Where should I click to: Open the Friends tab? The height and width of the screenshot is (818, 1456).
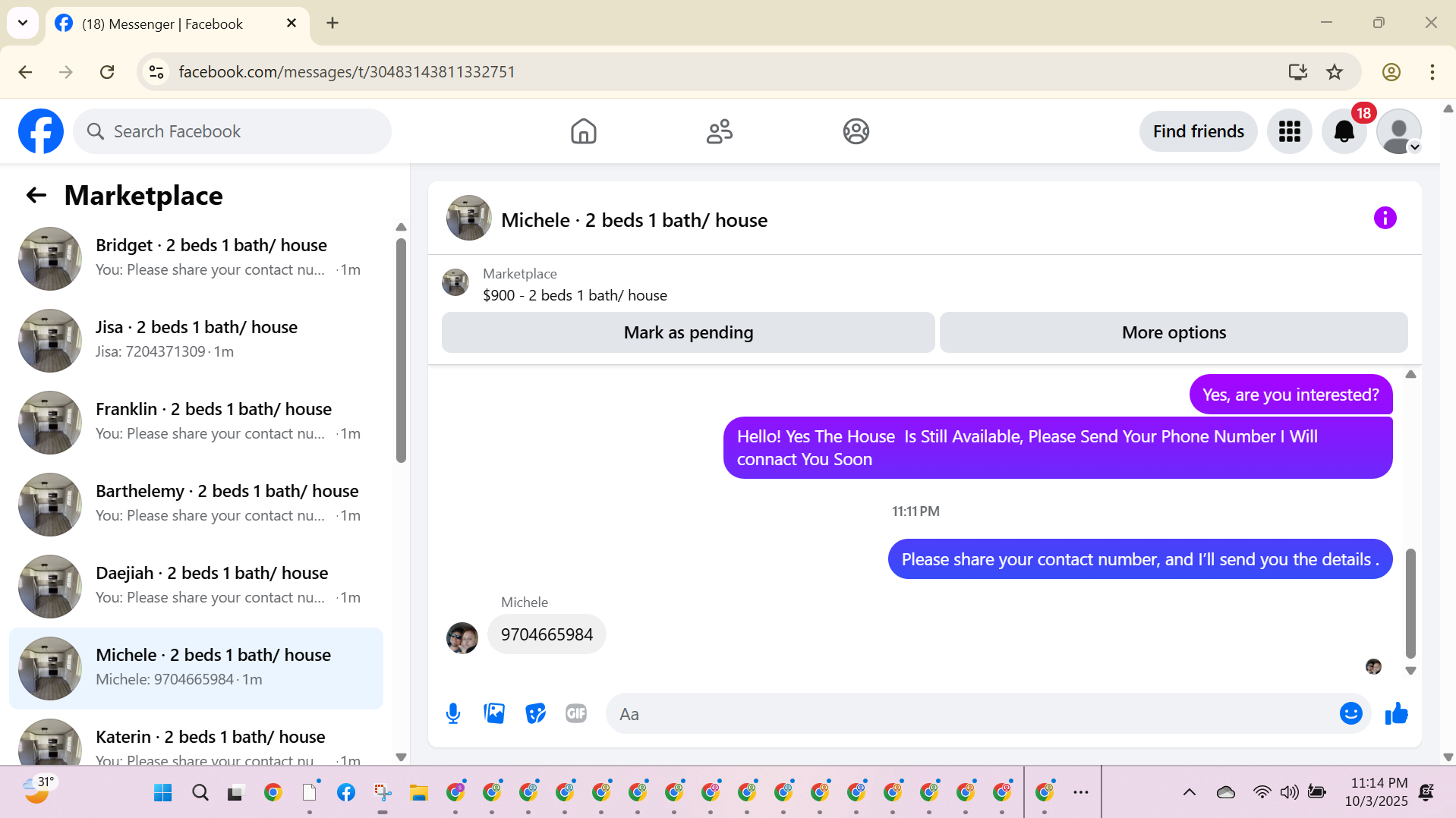coord(719,131)
